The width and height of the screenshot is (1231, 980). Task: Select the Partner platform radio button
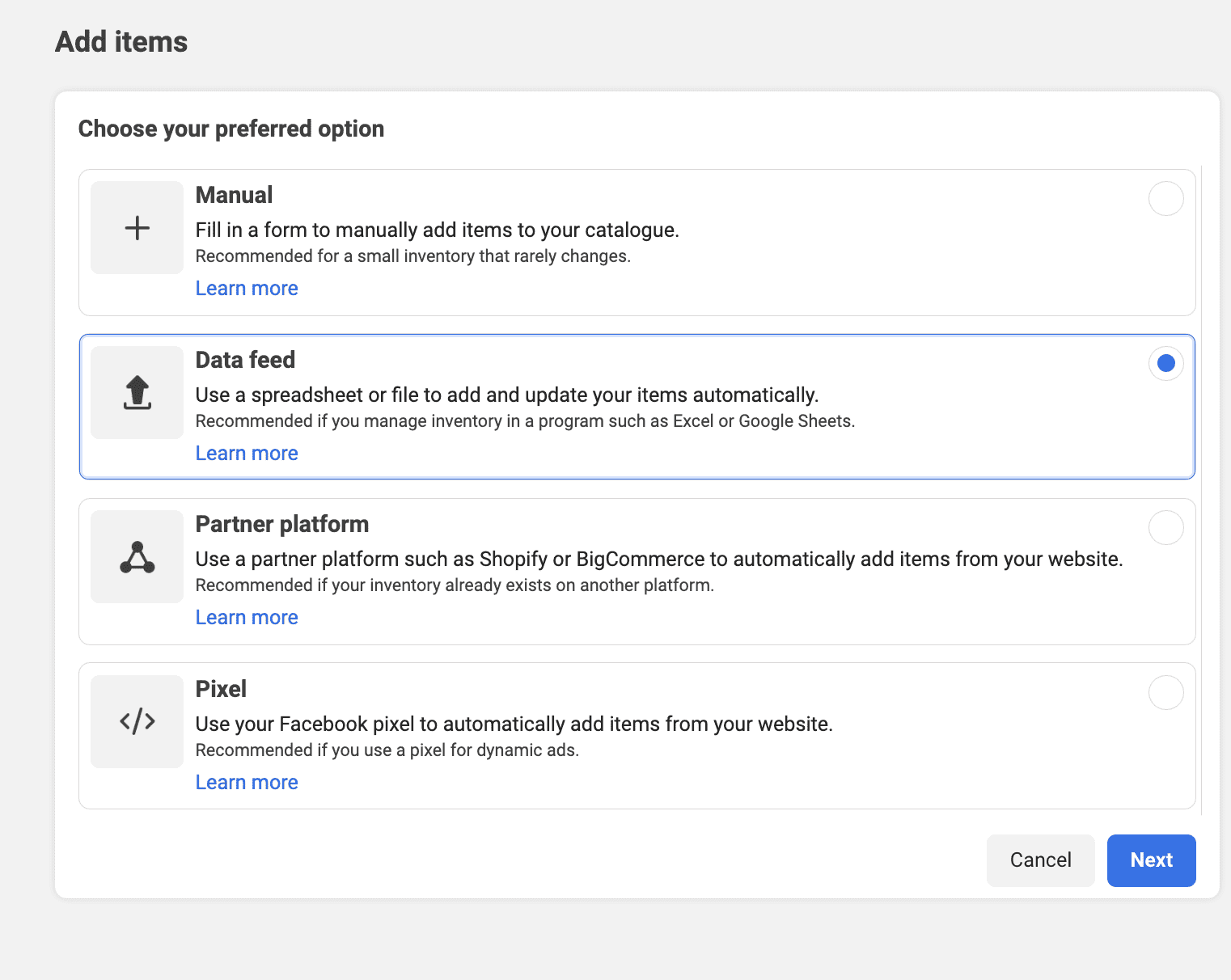(1165, 528)
